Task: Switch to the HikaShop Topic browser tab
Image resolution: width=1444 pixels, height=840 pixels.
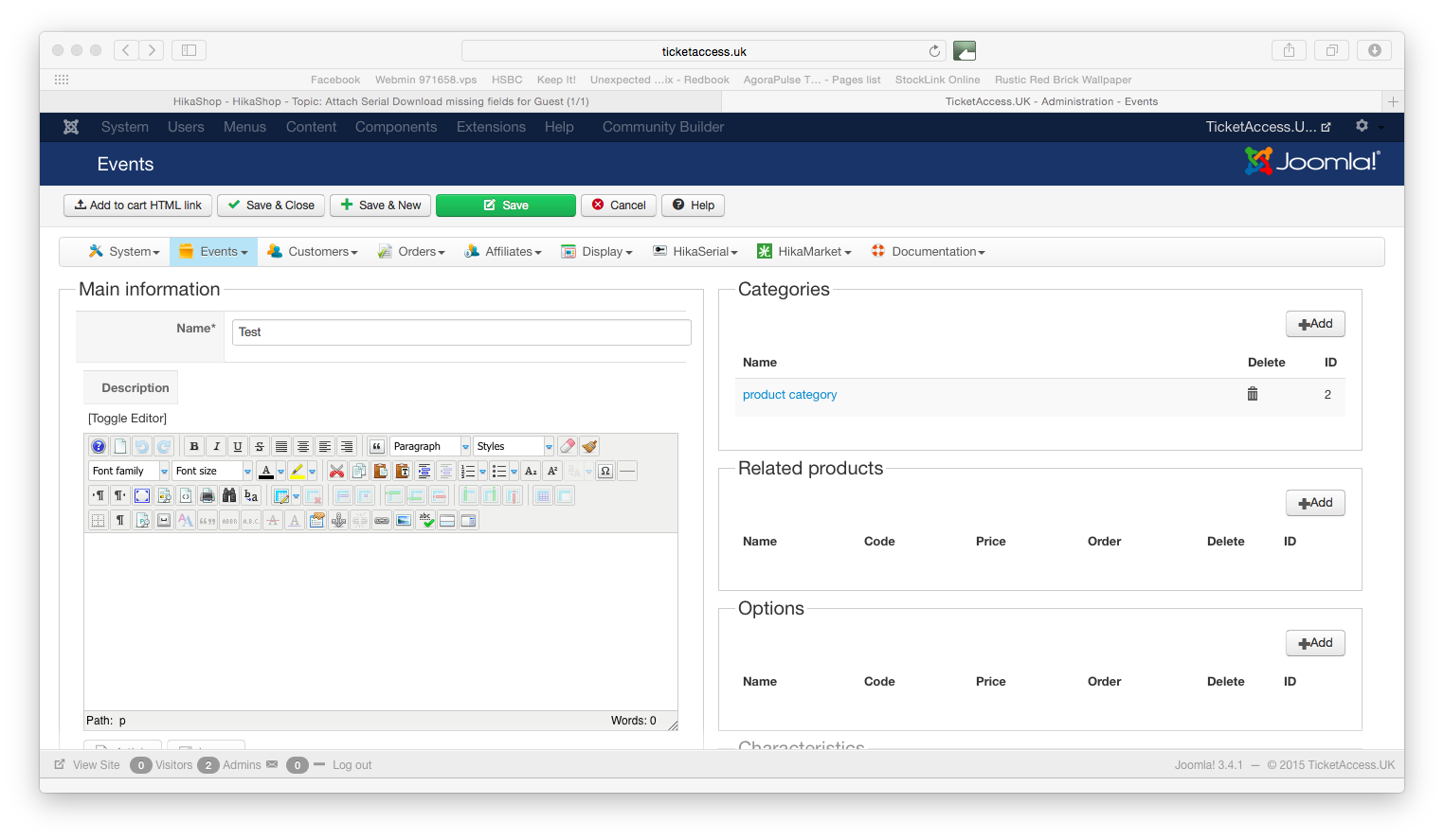Action: point(381,101)
